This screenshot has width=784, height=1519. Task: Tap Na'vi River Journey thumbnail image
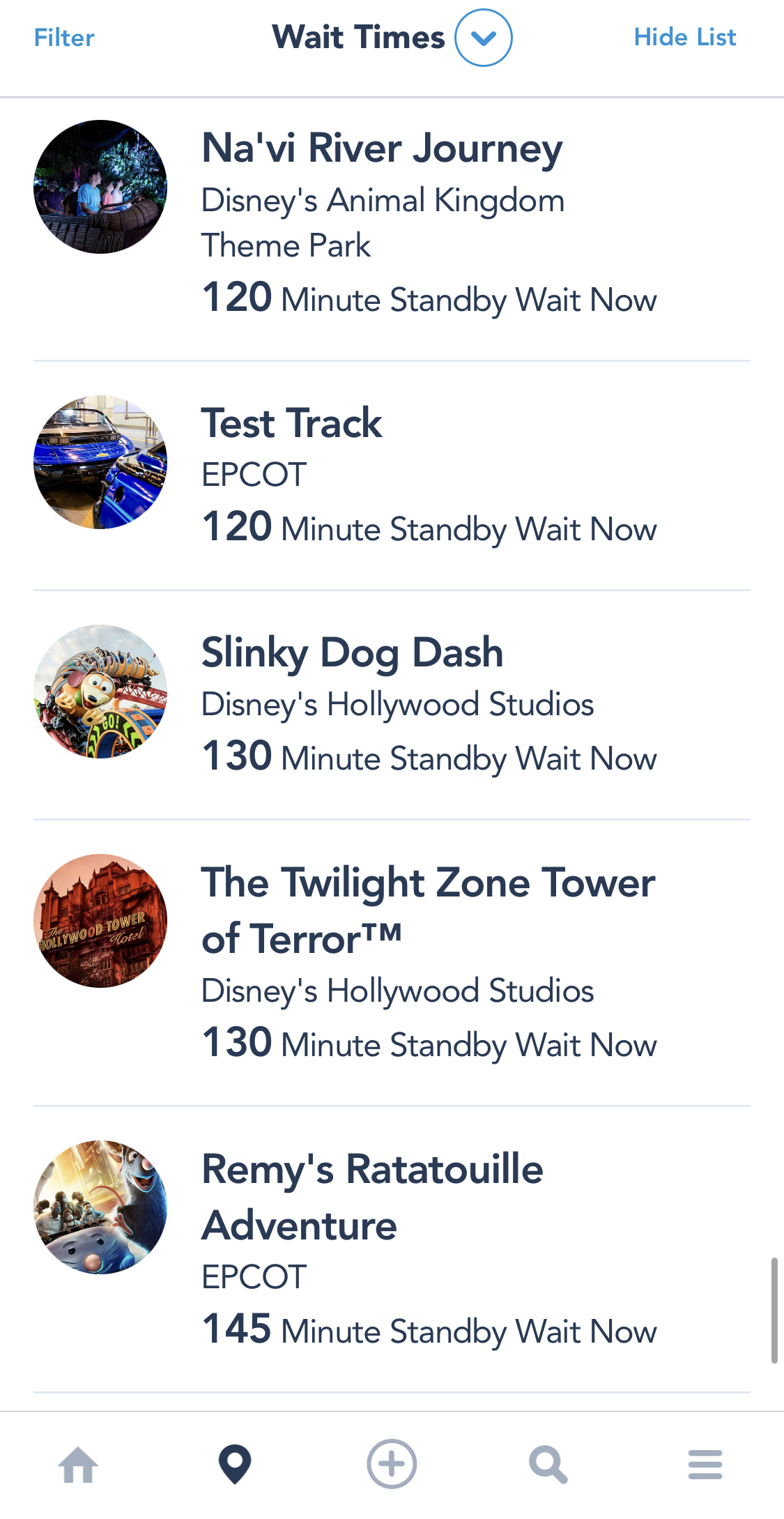[100, 187]
